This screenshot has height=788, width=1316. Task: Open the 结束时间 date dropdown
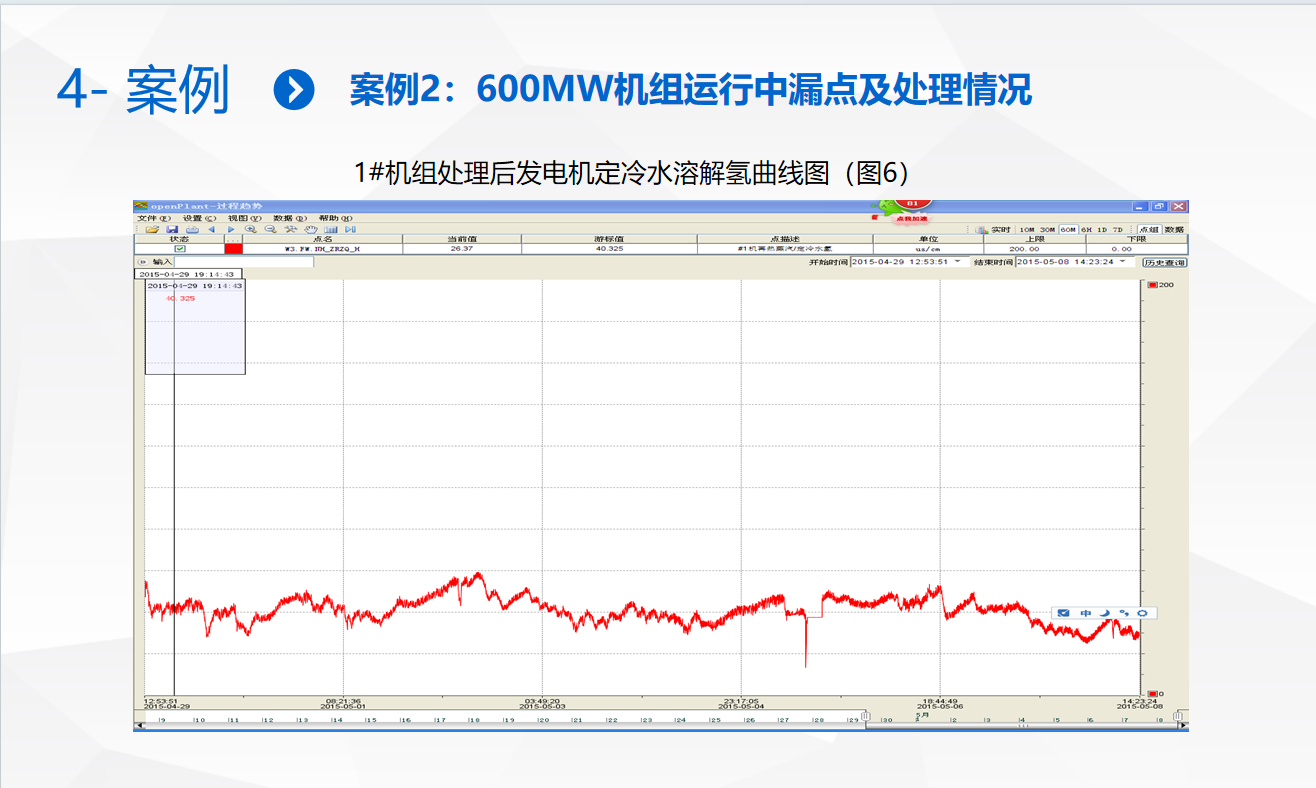pyautogui.click(x=1122, y=262)
